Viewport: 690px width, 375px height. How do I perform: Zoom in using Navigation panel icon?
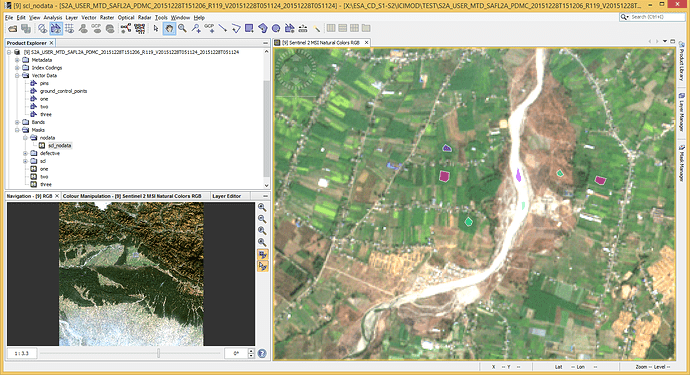pos(262,207)
